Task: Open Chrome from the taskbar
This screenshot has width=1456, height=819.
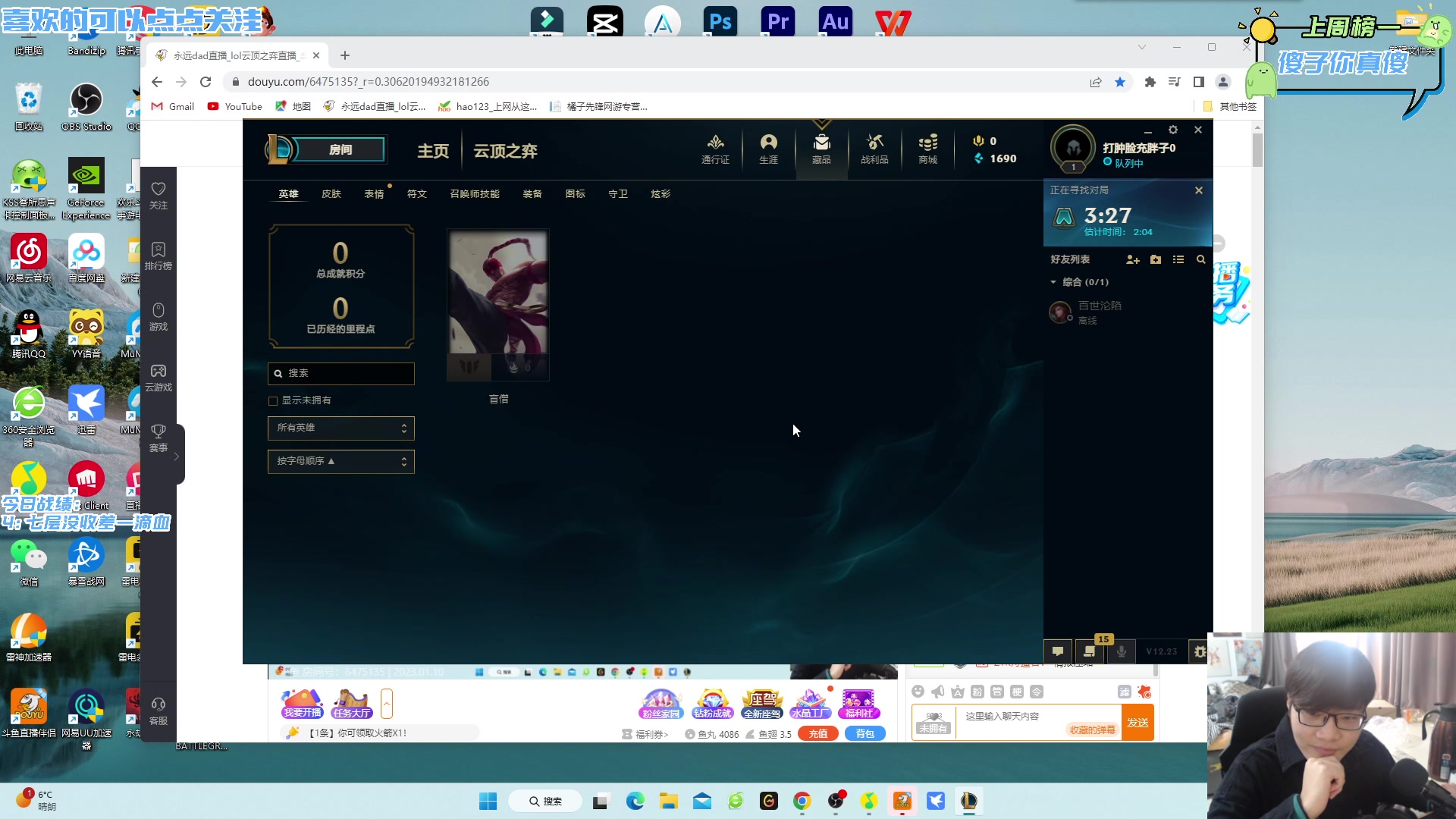Action: [x=802, y=802]
